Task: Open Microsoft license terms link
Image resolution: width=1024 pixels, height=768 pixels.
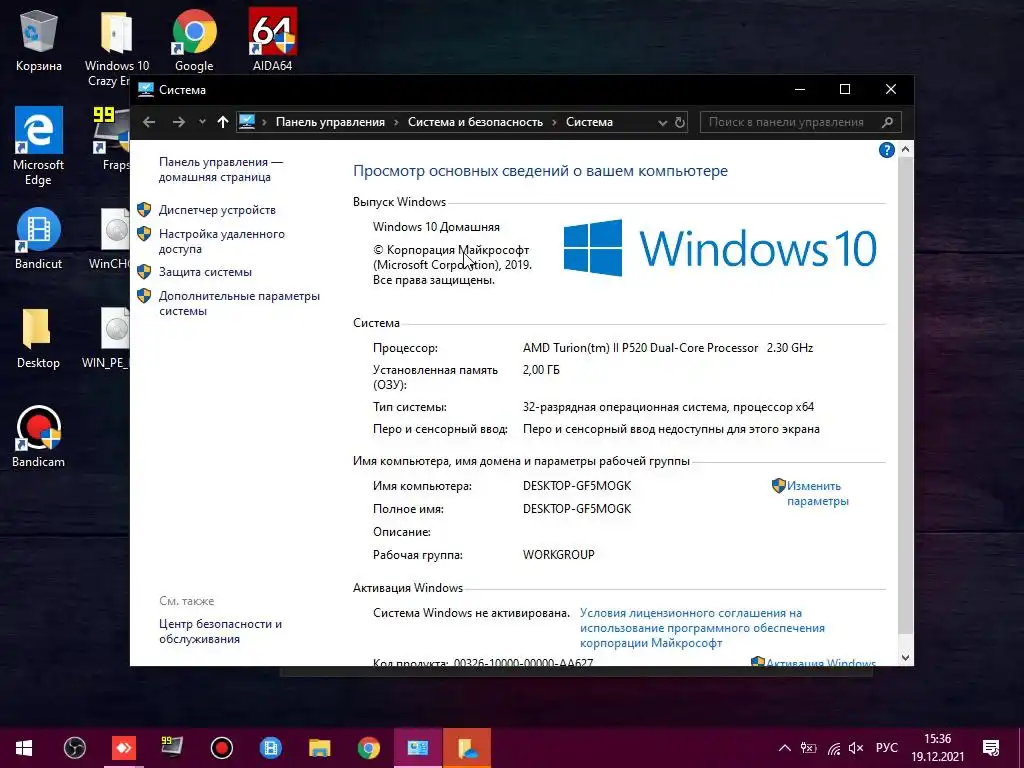Action: click(x=702, y=628)
